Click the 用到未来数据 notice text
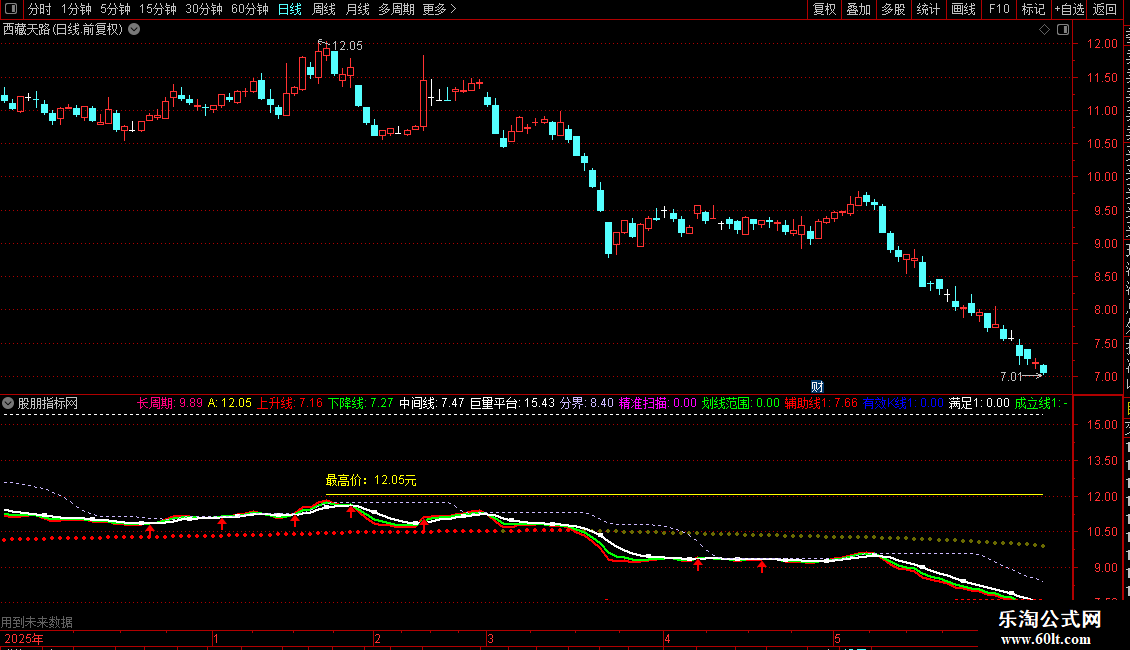The image size is (1130, 650). coord(37,622)
